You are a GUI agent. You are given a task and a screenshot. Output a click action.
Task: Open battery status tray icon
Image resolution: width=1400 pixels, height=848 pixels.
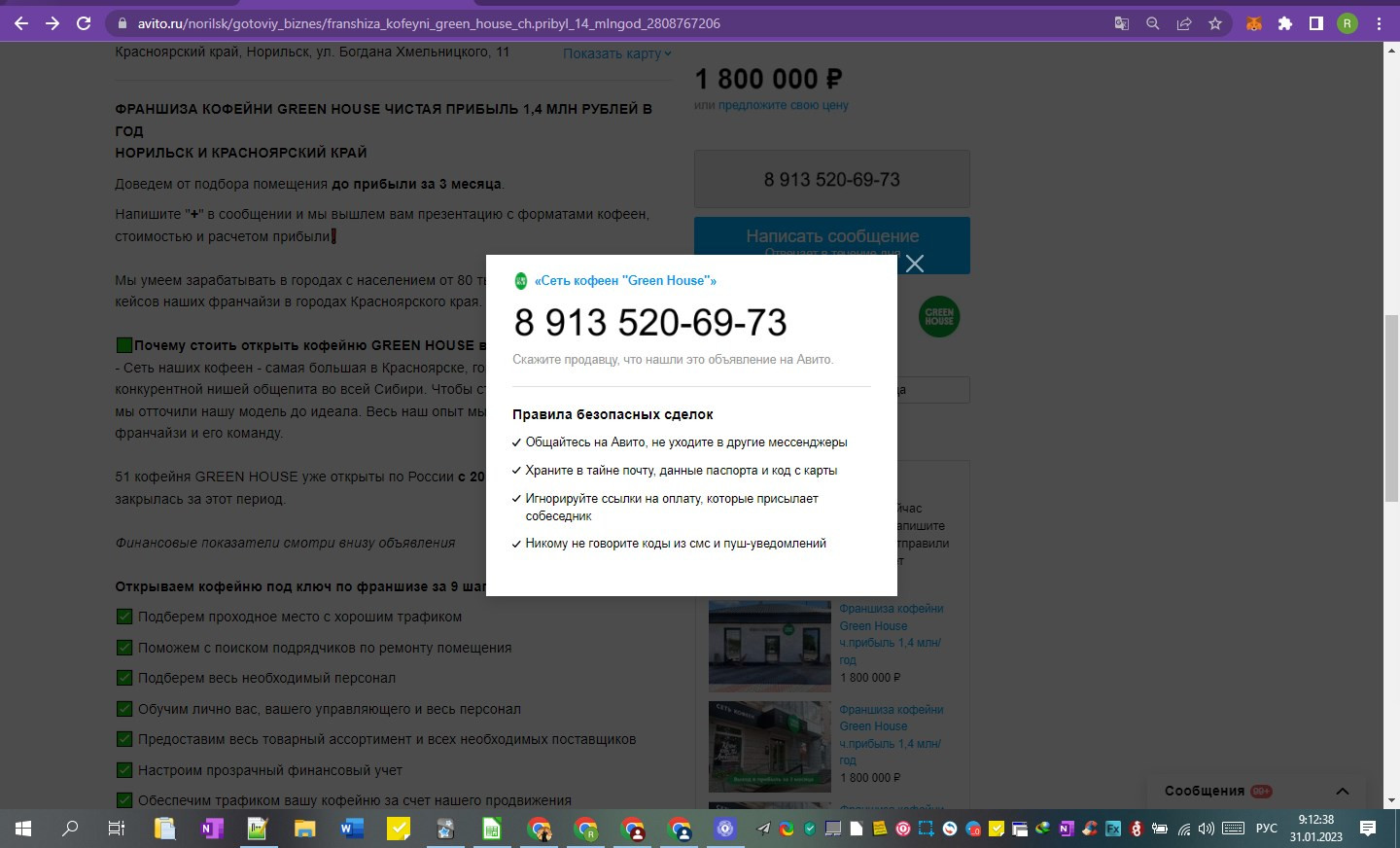(1160, 829)
